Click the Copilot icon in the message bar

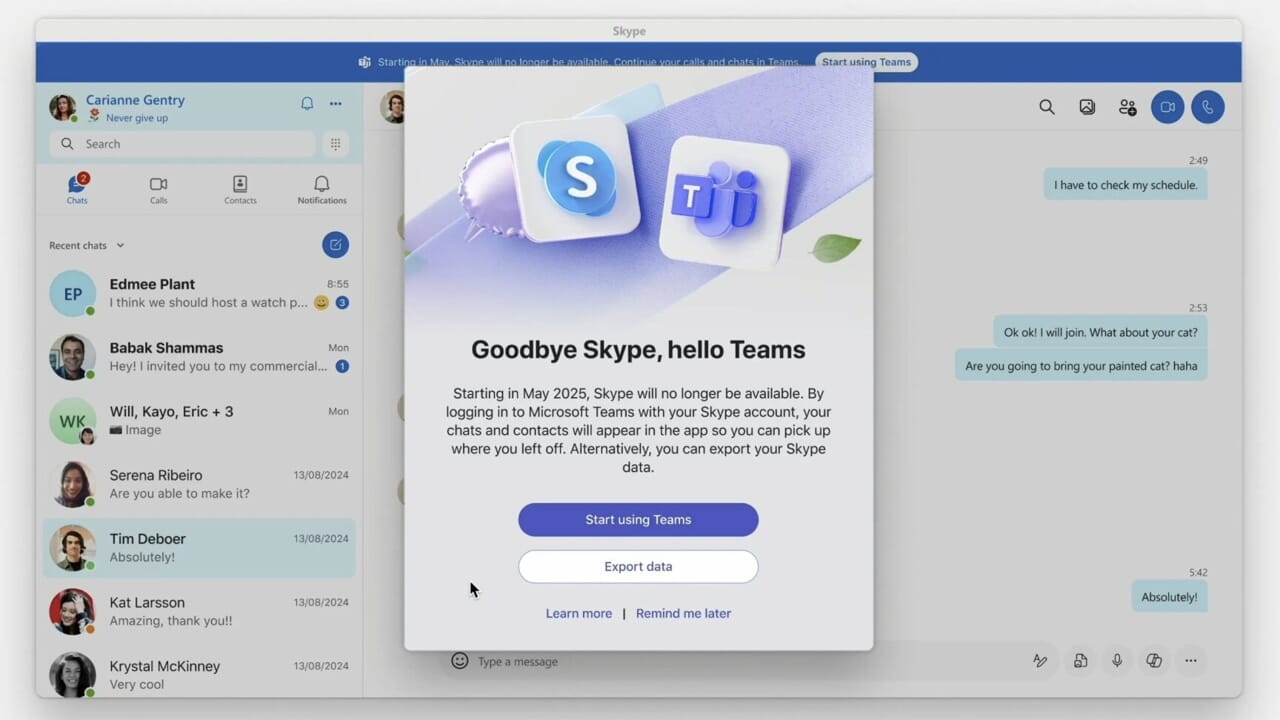pos(1154,661)
